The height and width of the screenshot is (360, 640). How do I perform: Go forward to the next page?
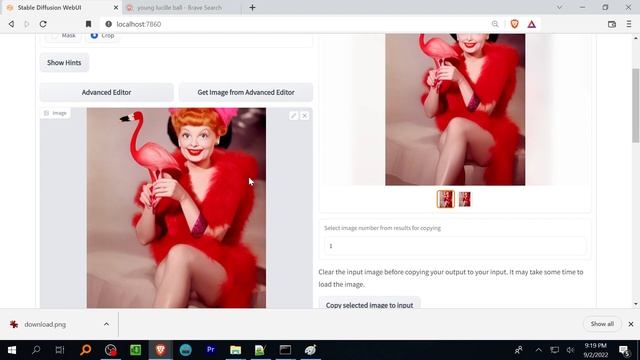pos(27,24)
